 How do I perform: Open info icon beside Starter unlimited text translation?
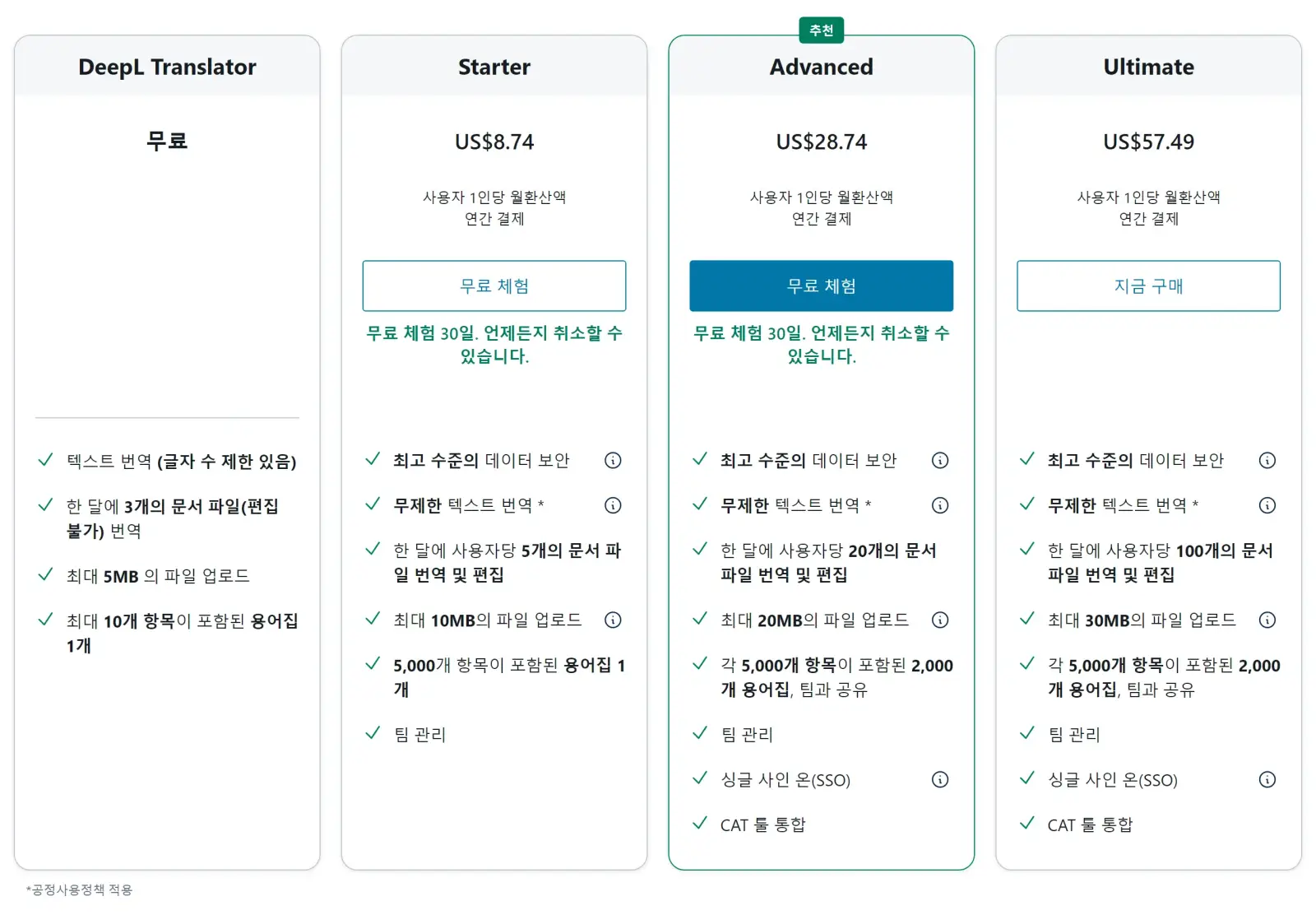(613, 505)
